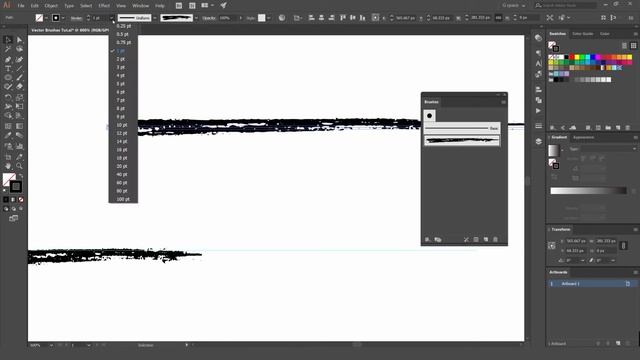Select the Selection tool
This screenshot has height=360, width=640.
point(8,40)
